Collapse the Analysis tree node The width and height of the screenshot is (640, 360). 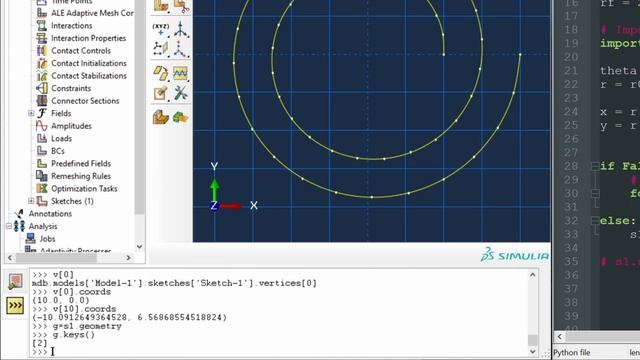(x=9, y=226)
